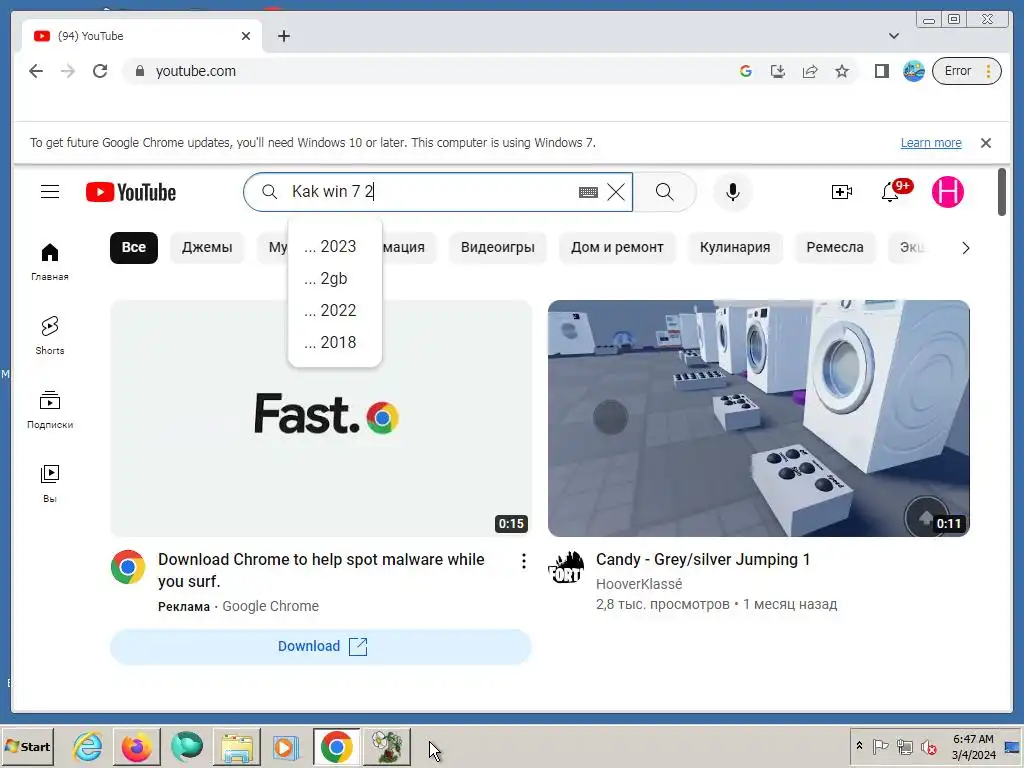Open the Windows Start menu
Screen dimensions: 1024x768
pos(28,746)
